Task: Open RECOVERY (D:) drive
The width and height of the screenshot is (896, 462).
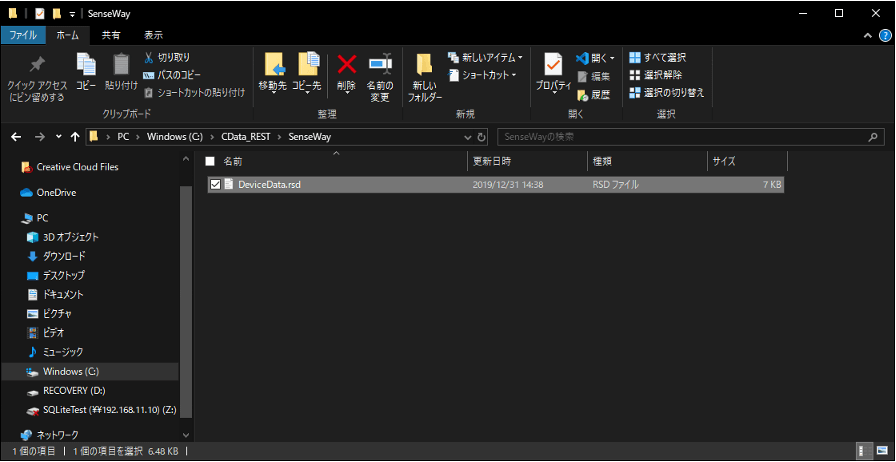Action: pyautogui.click(x=74, y=391)
